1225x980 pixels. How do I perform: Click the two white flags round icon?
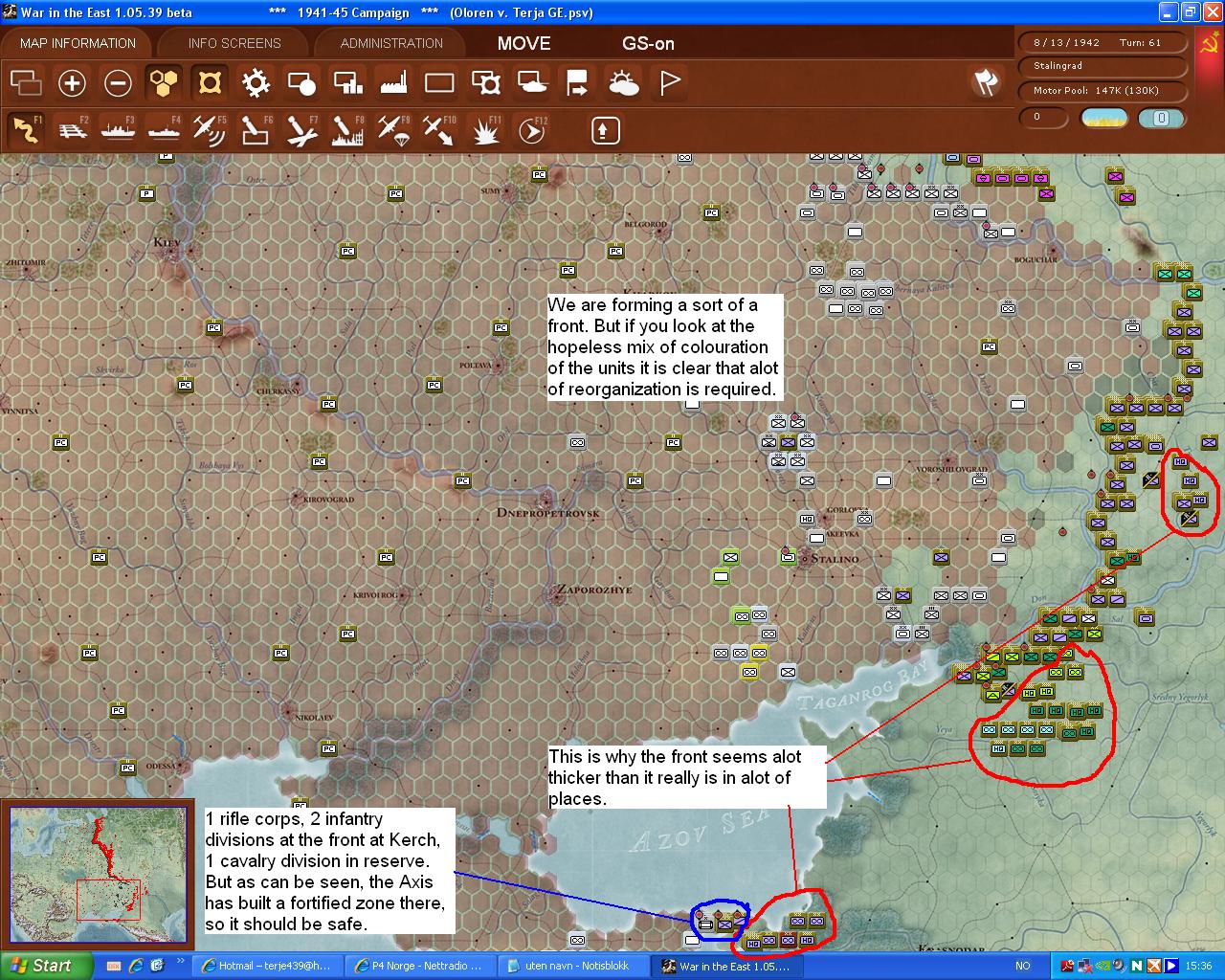986,82
